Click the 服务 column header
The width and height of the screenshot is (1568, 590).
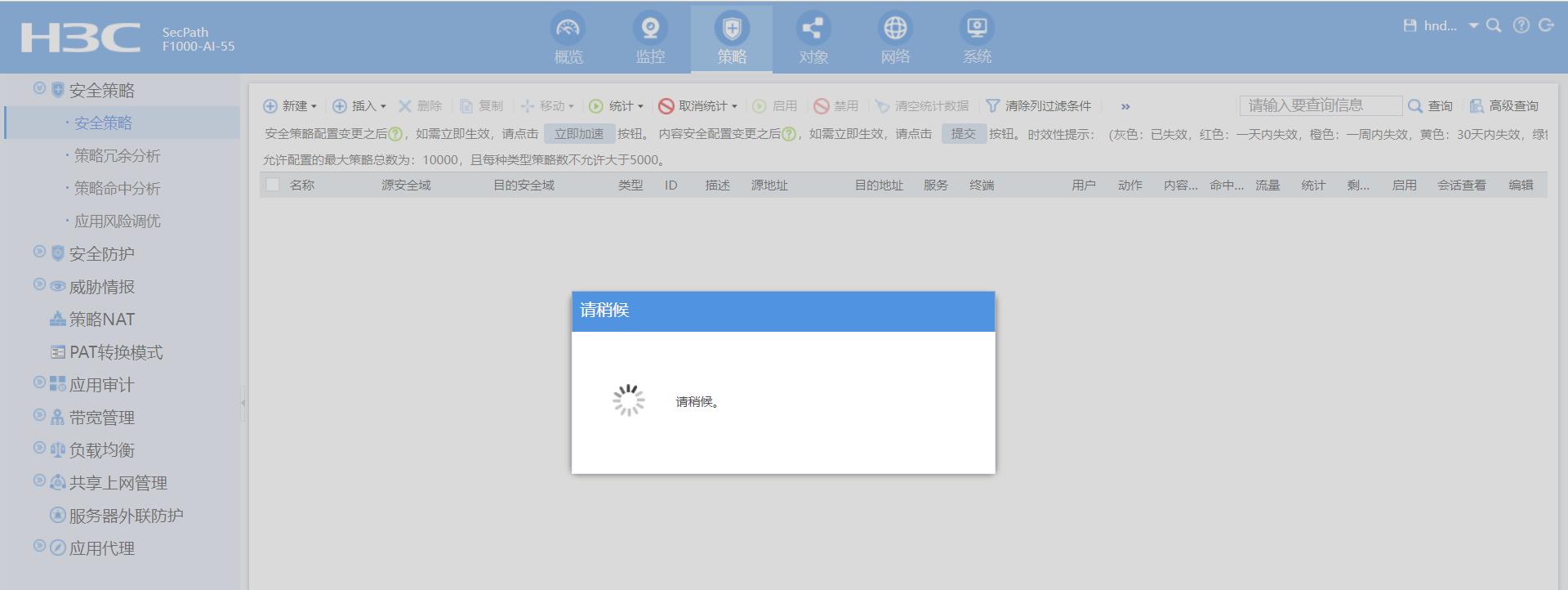936,185
